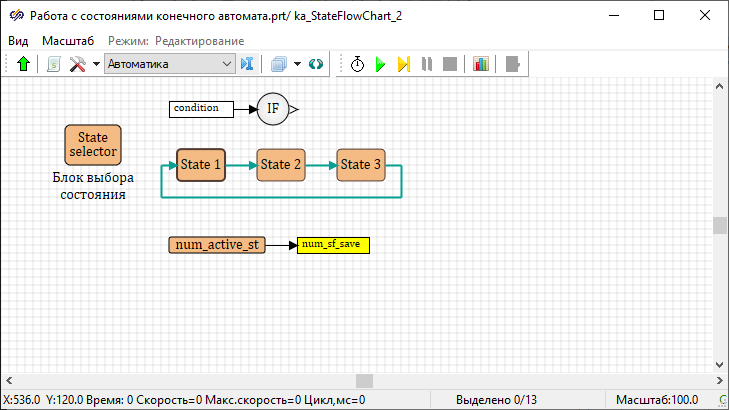Click the wrench and screwdriver tools icon
This screenshot has width=729, height=410.
pos(77,64)
